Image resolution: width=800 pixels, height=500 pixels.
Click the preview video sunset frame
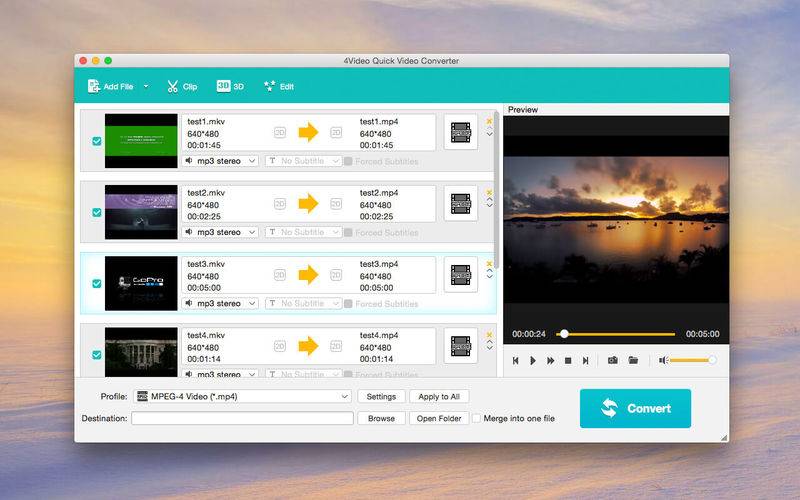click(x=616, y=230)
